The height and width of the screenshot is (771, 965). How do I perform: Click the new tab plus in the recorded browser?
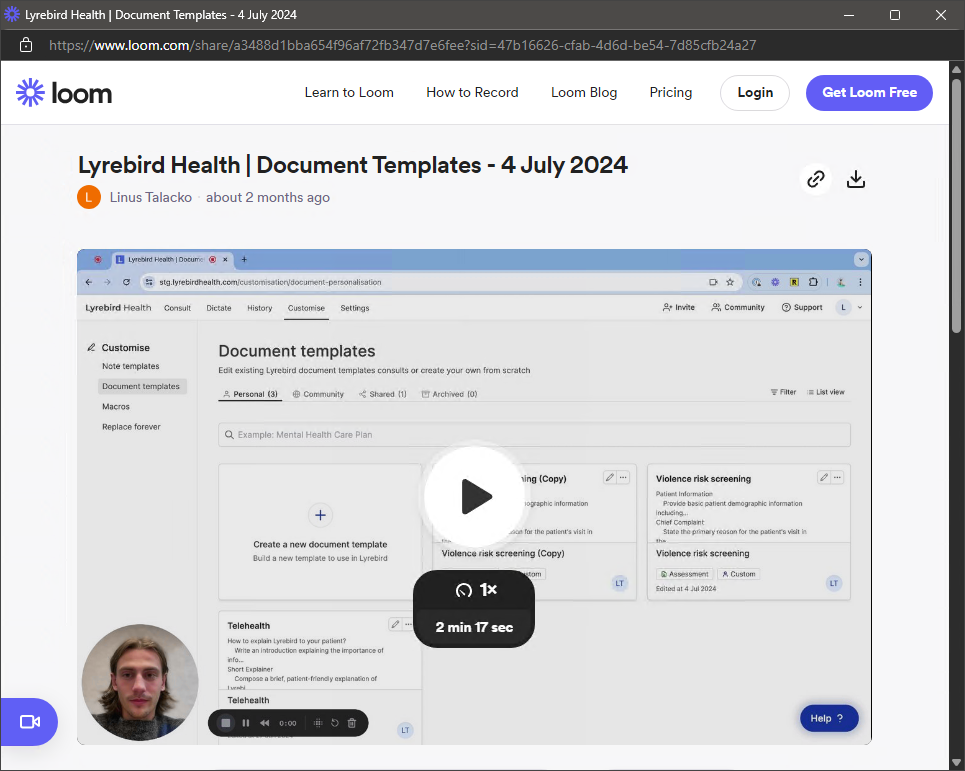(x=244, y=260)
